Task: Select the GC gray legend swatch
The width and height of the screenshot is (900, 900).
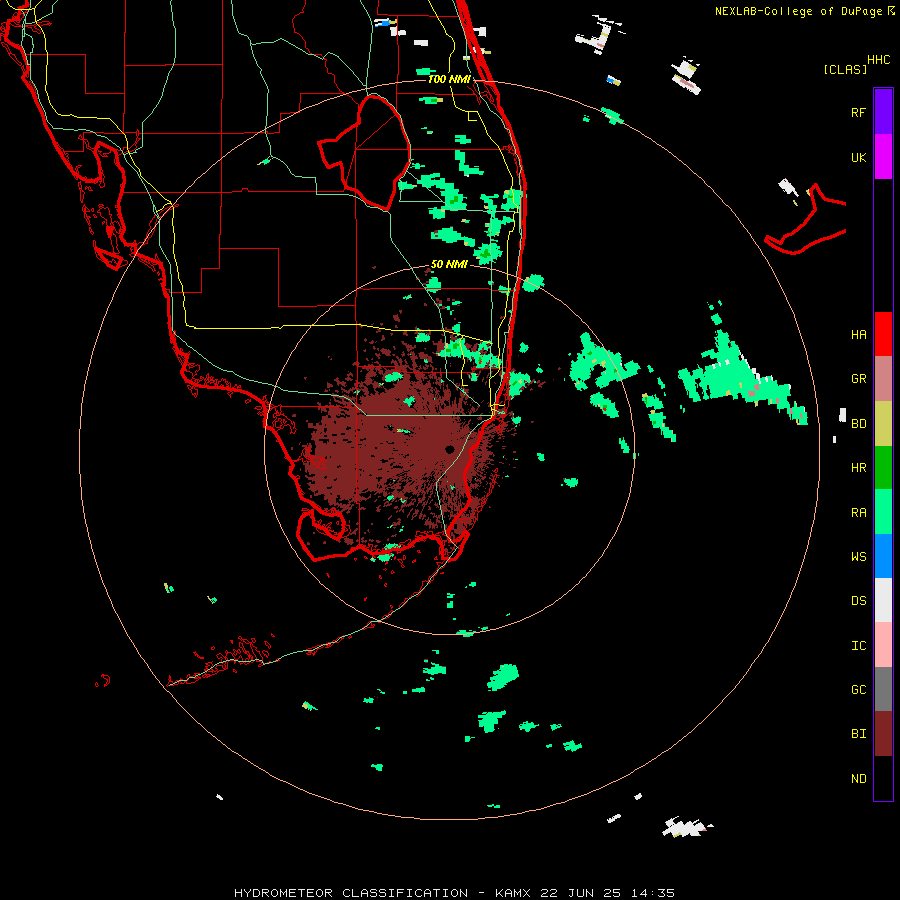Action: tap(883, 689)
